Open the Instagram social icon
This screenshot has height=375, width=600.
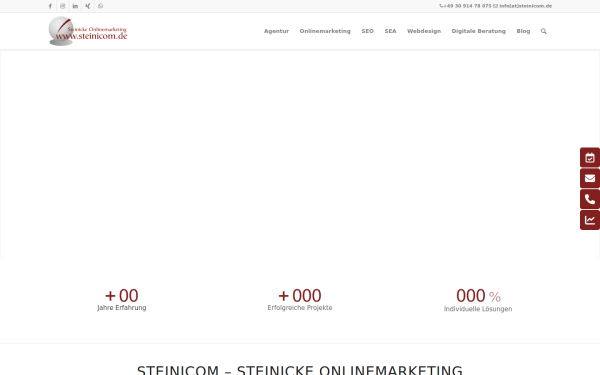tap(63, 6)
